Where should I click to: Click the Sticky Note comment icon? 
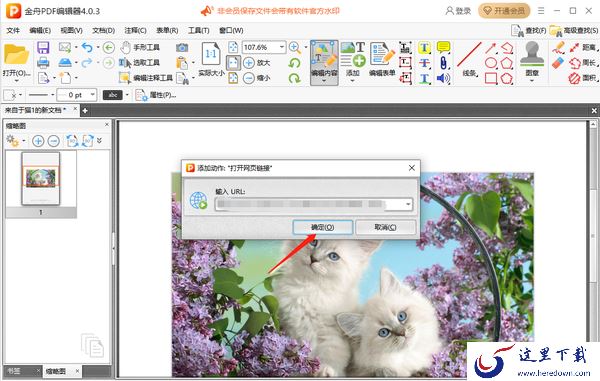tap(443, 47)
